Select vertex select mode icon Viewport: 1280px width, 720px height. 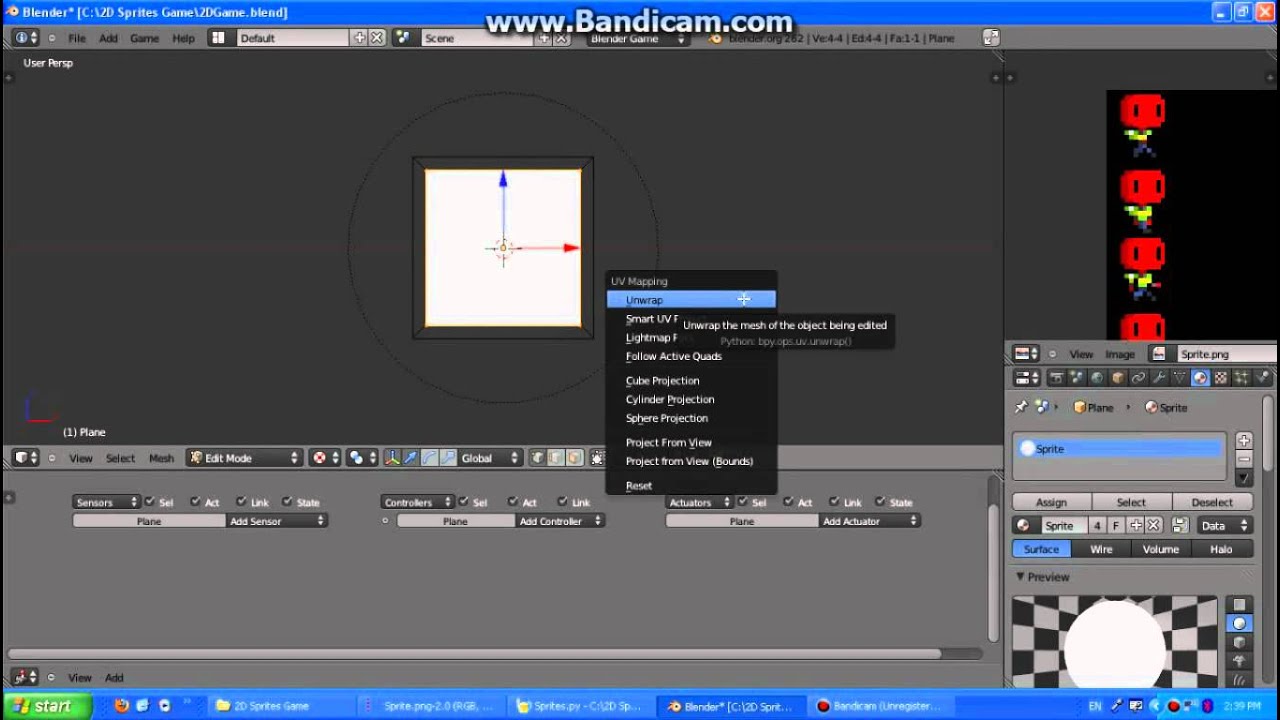(537, 458)
